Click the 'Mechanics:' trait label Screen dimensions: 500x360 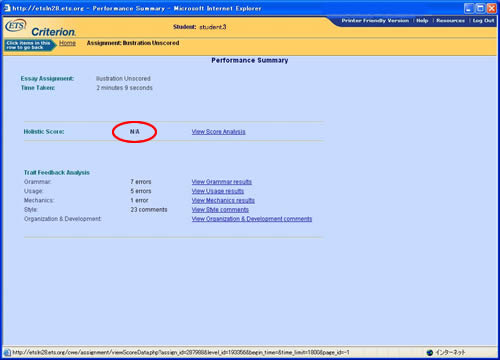tap(39, 200)
